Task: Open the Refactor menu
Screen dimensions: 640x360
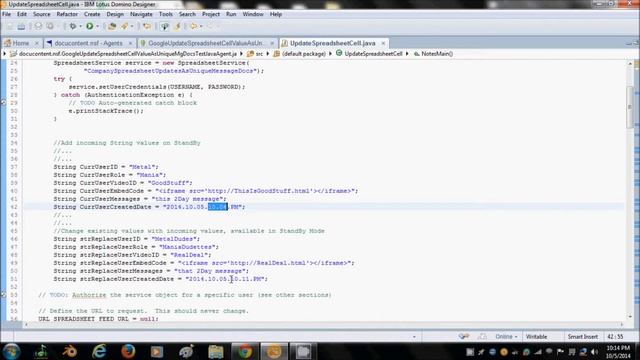Action: pos(67,14)
